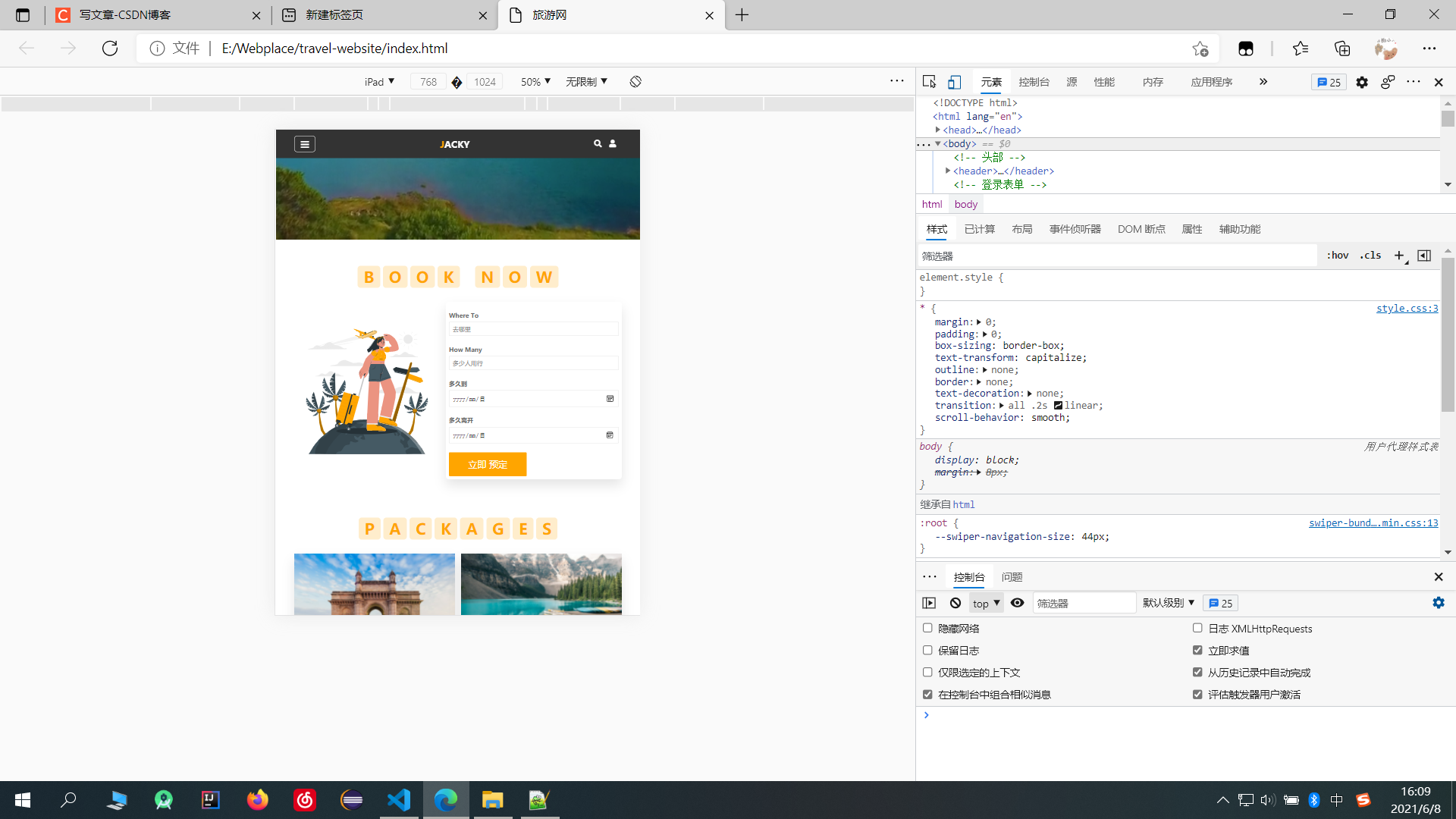Expand the header element node
1456x819 pixels.
(948, 171)
